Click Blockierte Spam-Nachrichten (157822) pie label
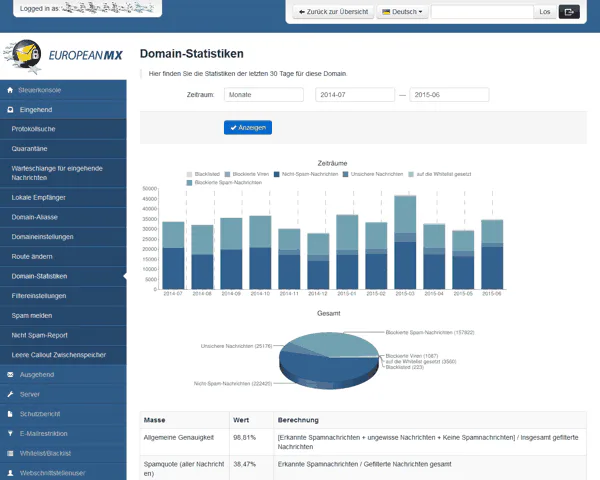The image size is (600, 480). 430,333
